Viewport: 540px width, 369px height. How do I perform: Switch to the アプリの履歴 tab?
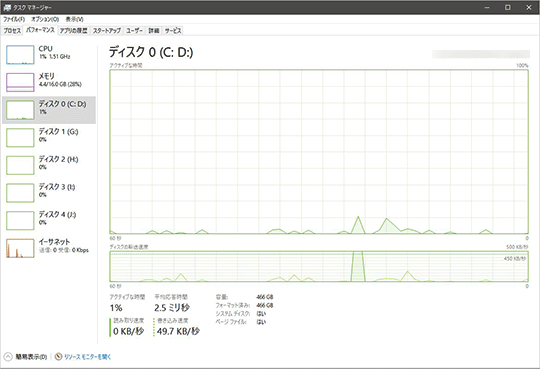[74, 31]
